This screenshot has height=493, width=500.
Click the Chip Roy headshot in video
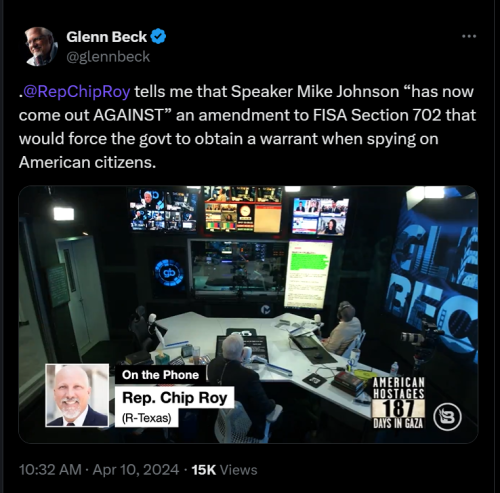tap(77, 395)
